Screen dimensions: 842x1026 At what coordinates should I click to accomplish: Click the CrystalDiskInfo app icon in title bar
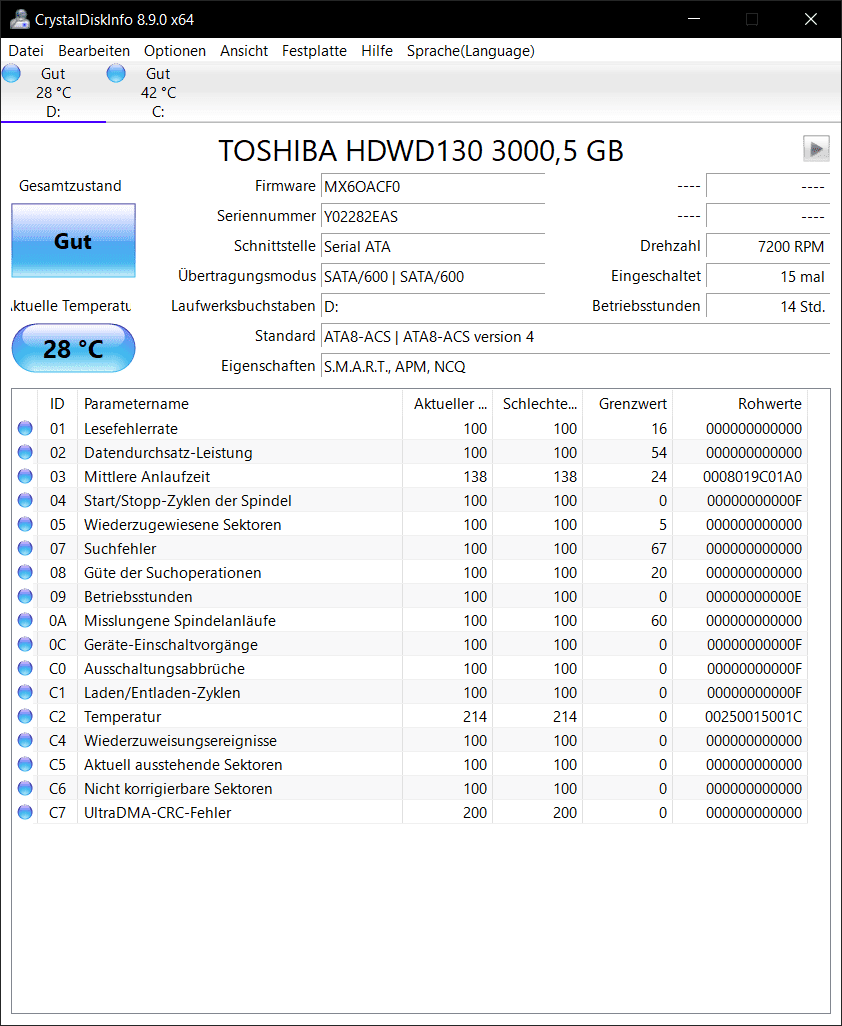tap(20, 20)
